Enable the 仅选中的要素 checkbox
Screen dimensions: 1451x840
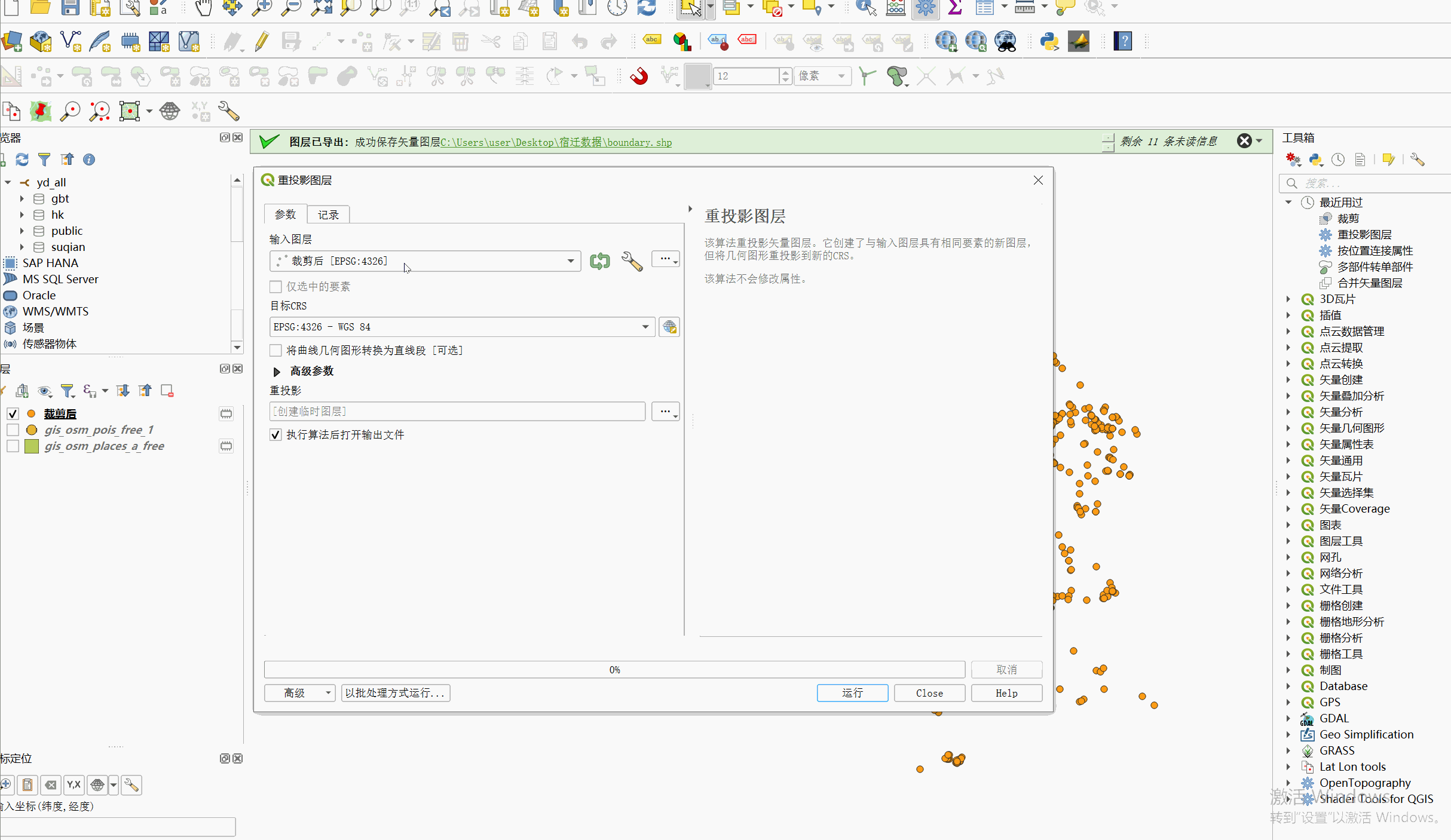(275, 286)
